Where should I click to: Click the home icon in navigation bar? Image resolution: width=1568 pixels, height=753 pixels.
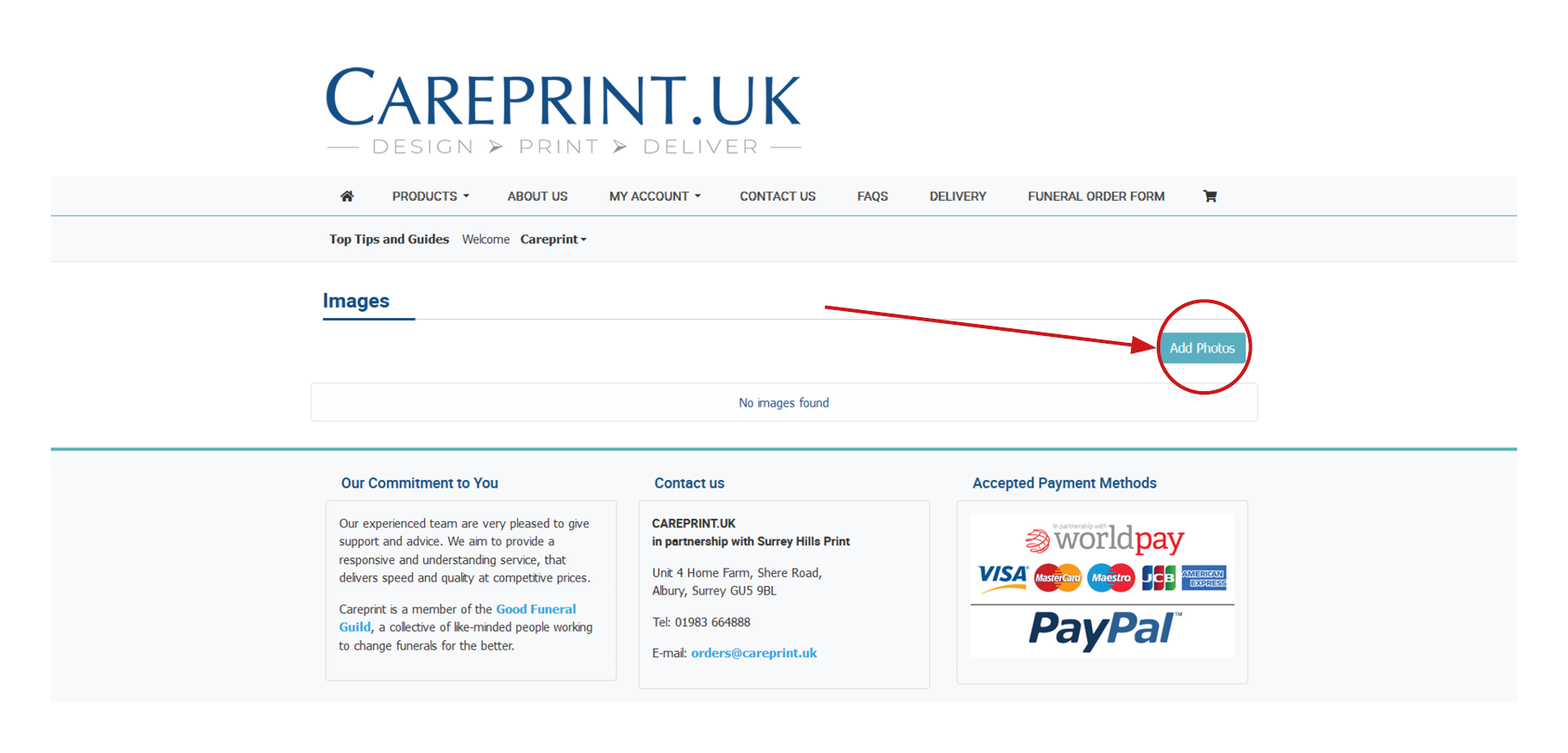pos(347,196)
